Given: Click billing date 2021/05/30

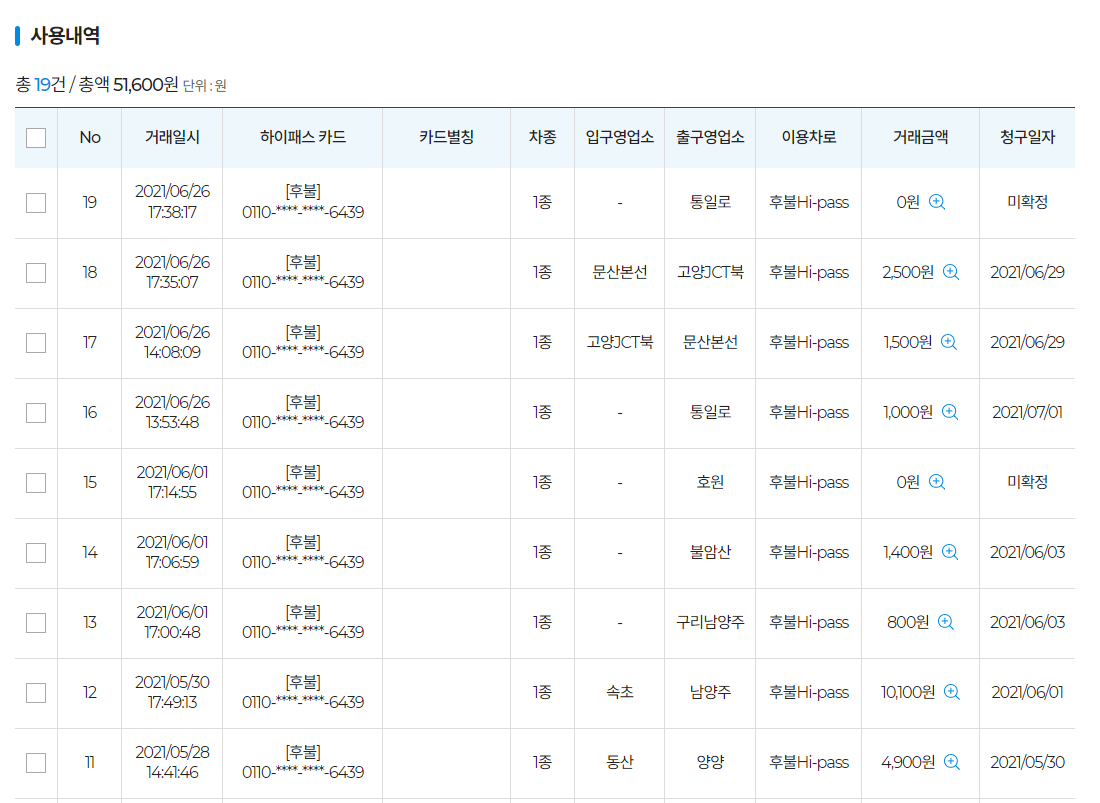Looking at the screenshot, I should [1027, 762].
